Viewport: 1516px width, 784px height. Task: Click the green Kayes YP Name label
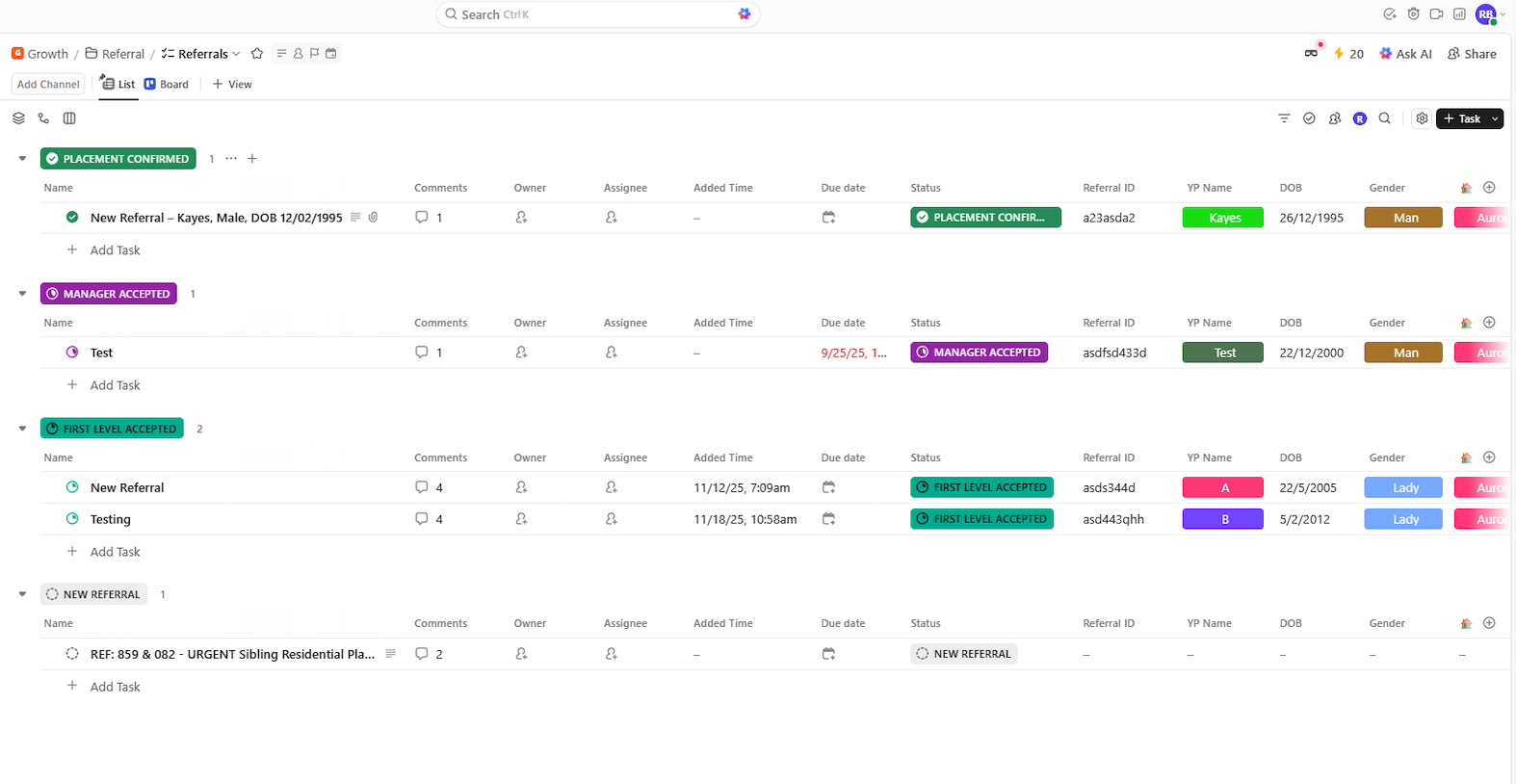coord(1223,218)
